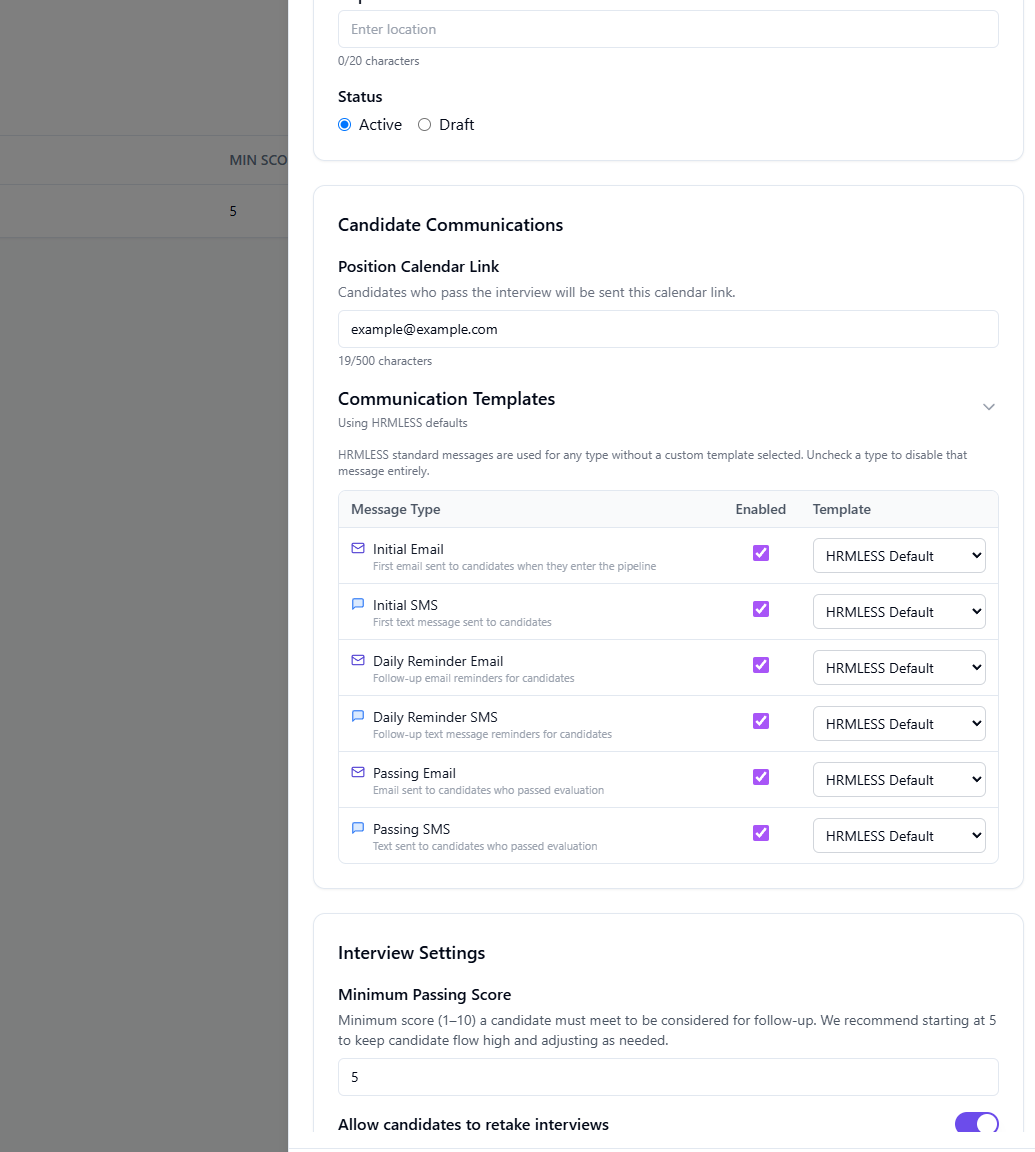The height and width of the screenshot is (1152, 1035).
Task: Click the Daily Reminder Email envelope icon
Action: point(358,660)
